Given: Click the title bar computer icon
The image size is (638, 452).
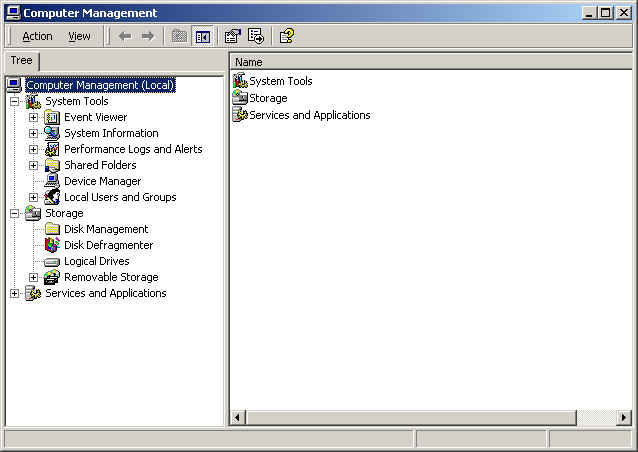Looking at the screenshot, I should coord(13,13).
